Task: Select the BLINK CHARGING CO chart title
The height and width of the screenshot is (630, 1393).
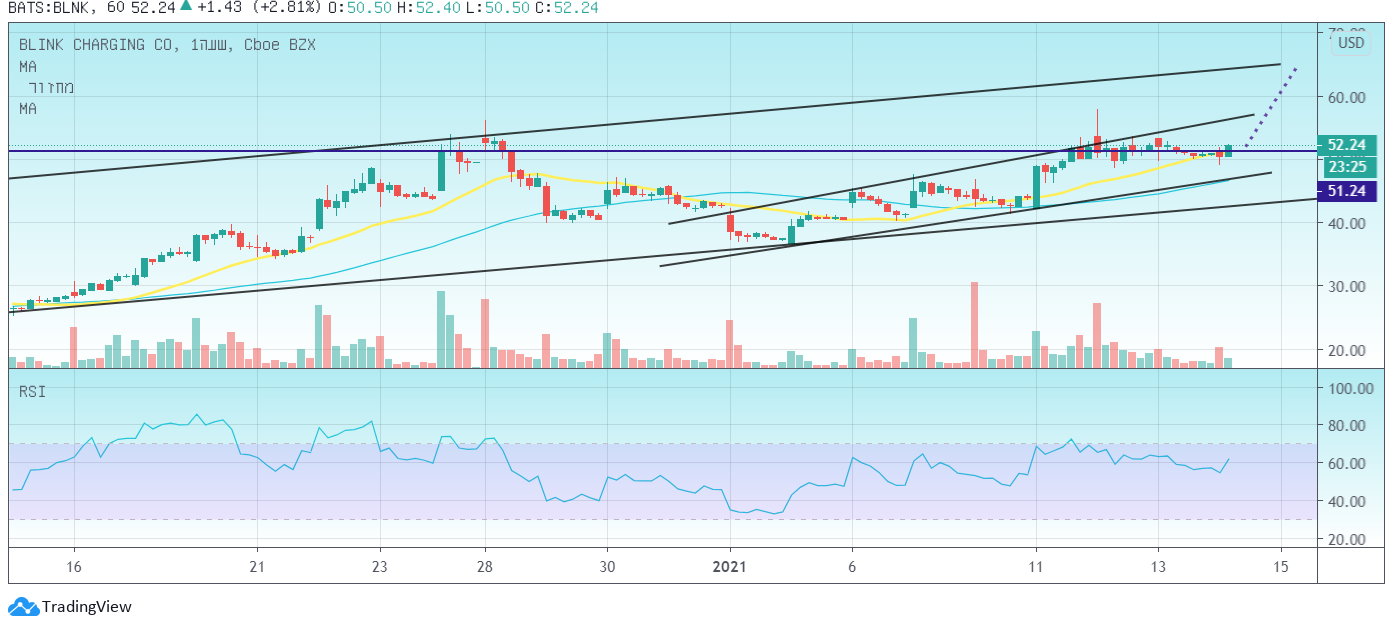Action: (x=98, y=45)
